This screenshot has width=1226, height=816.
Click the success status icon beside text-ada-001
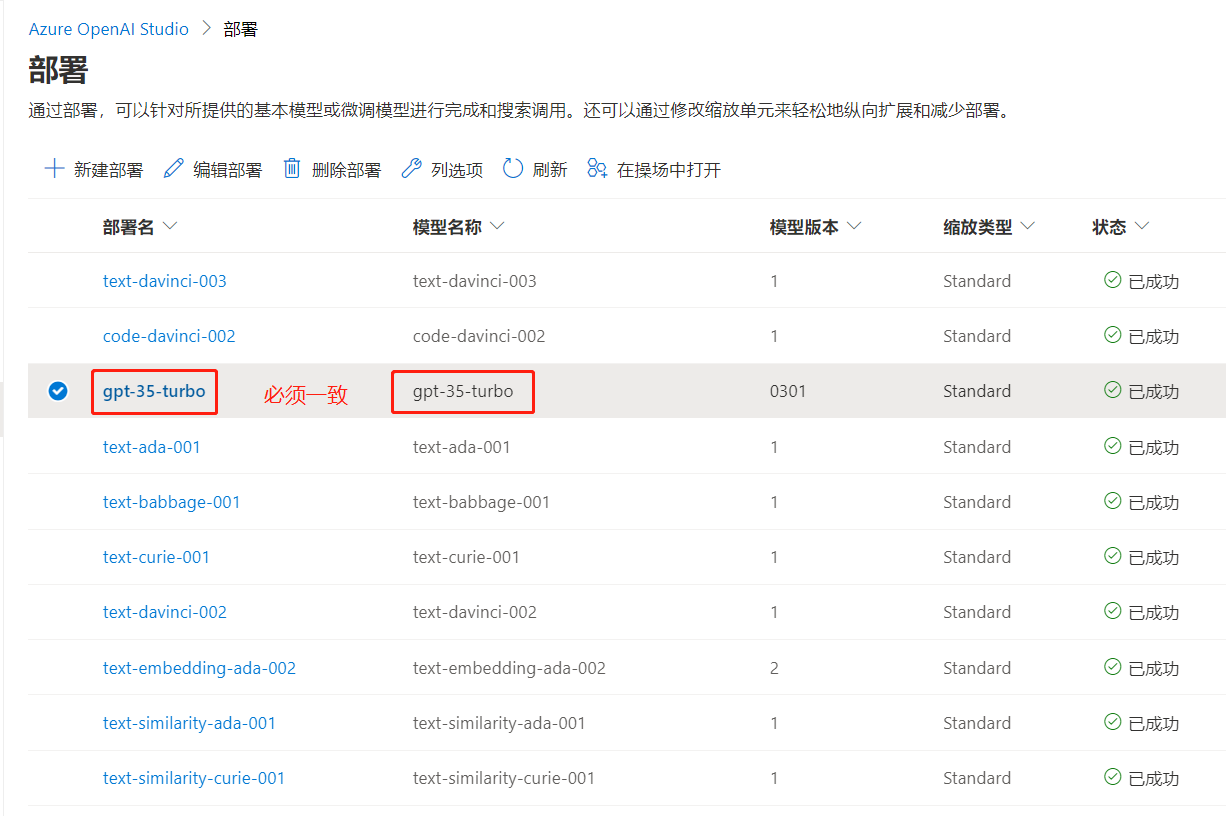click(x=1112, y=446)
